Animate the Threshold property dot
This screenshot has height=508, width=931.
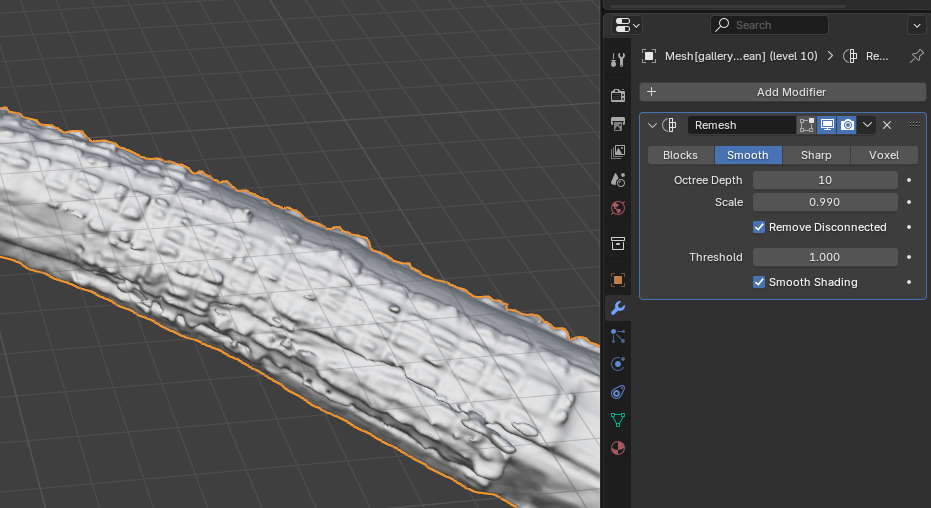point(909,257)
